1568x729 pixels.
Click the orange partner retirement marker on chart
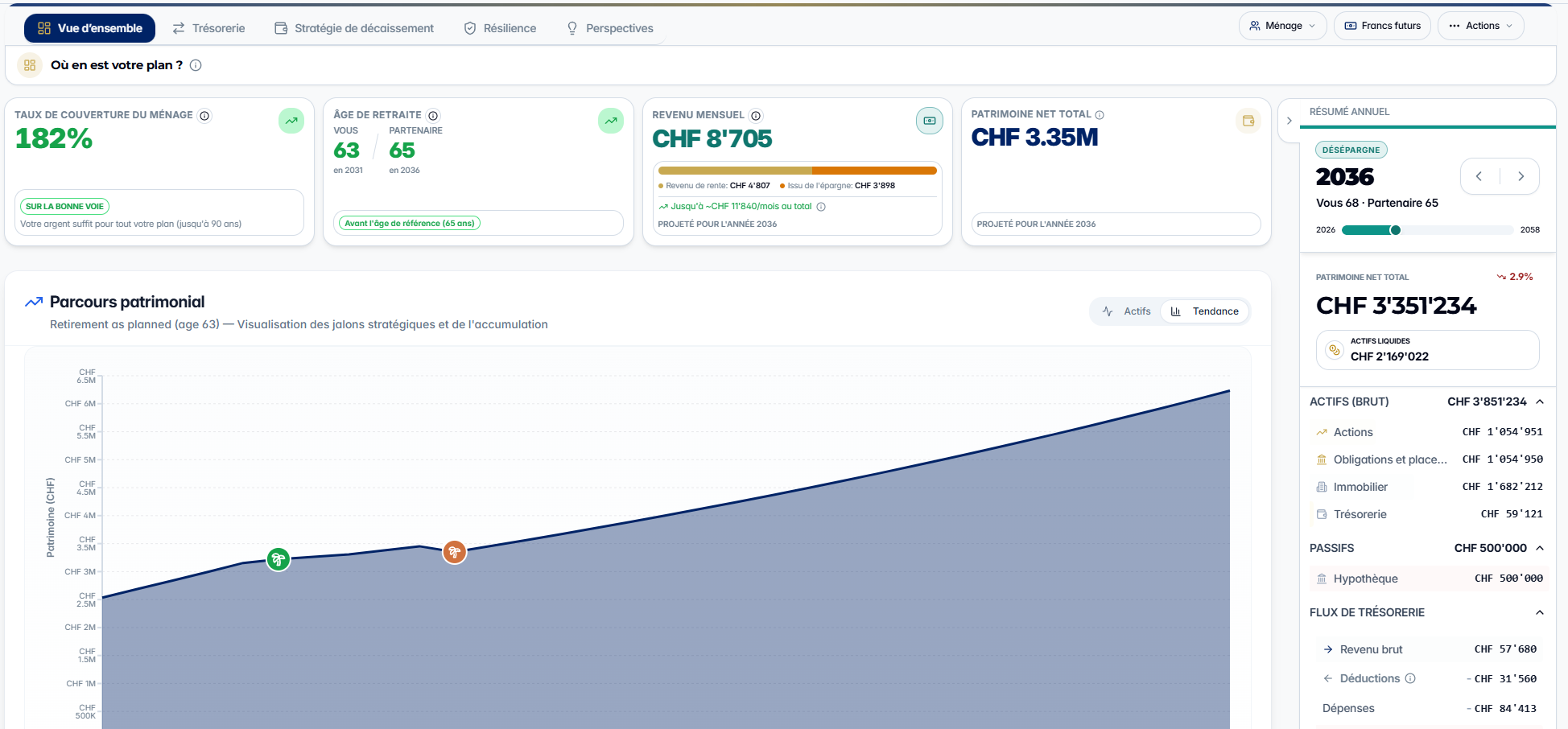click(x=455, y=552)
